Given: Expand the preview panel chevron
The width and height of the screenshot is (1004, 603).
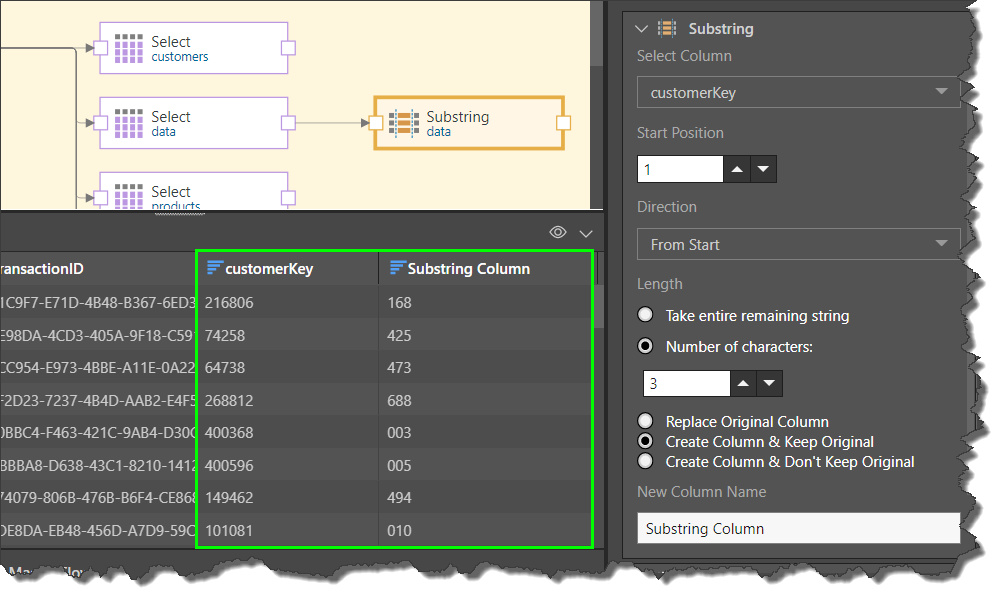Looking at the screenshot, I should pyautogui.click(x=586, y=233).
